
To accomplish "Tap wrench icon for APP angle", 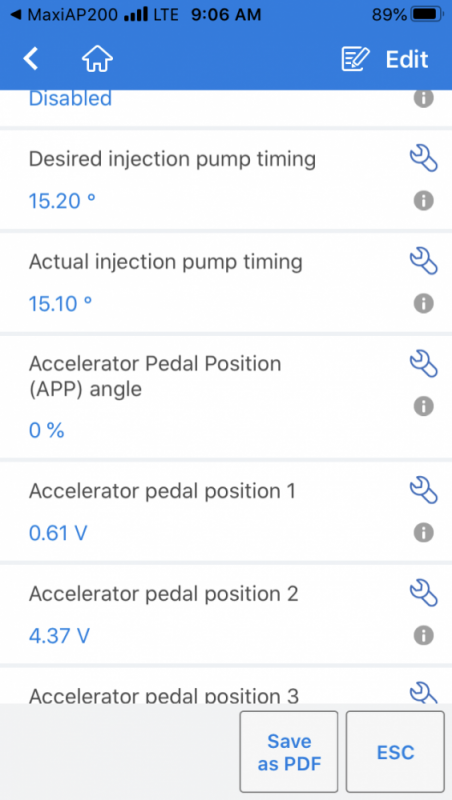I will click(423, 364).
